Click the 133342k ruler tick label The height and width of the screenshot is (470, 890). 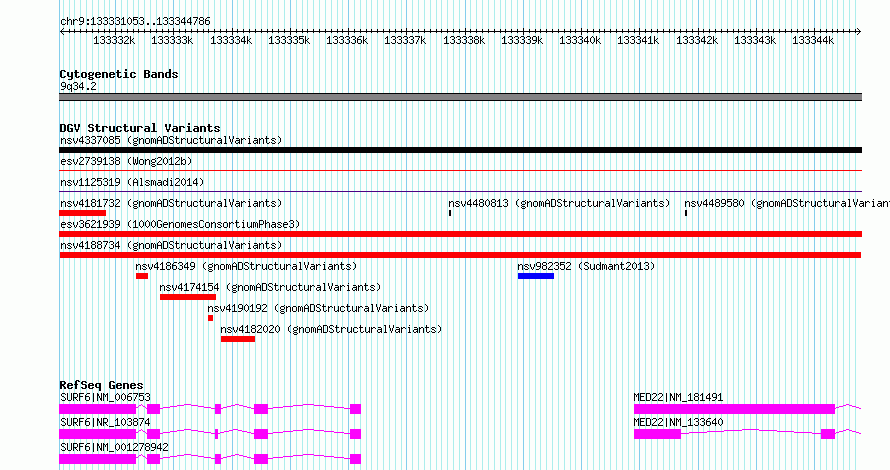[x=697, y=40]
